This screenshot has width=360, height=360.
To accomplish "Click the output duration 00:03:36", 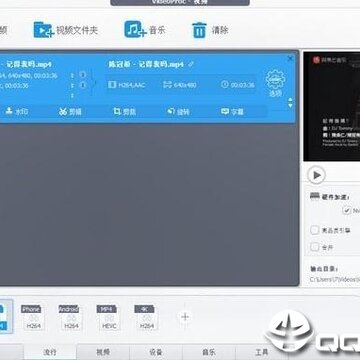I will (x=238, y=85).
